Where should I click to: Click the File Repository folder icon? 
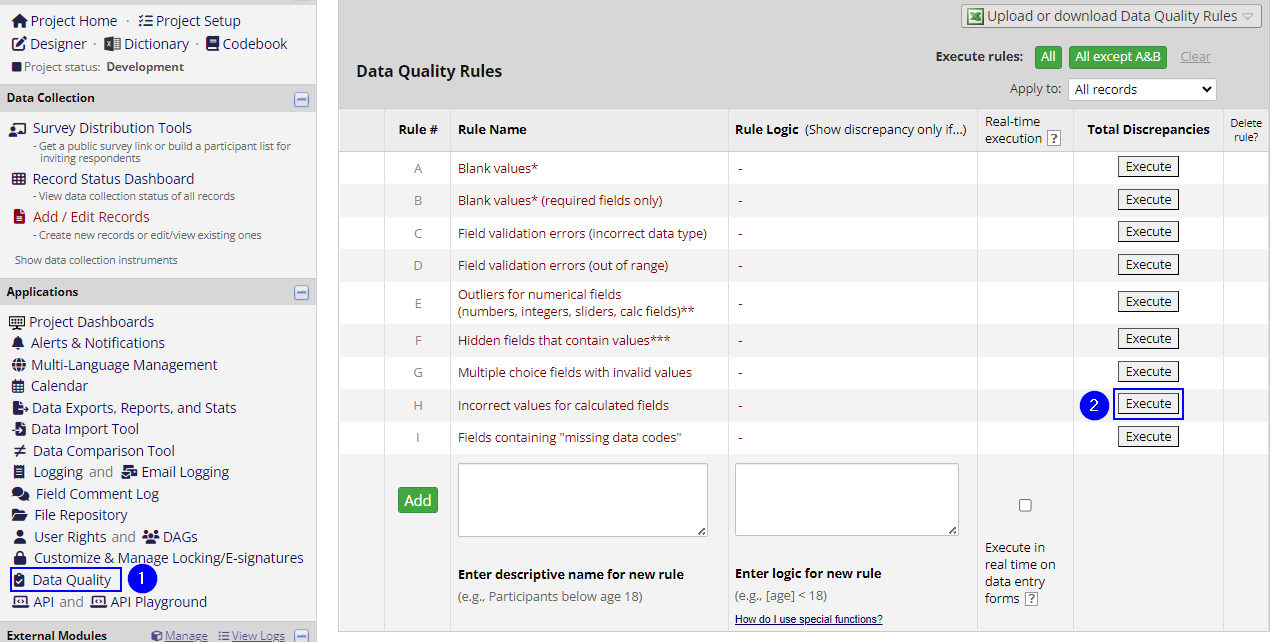(x=18, y=515)
